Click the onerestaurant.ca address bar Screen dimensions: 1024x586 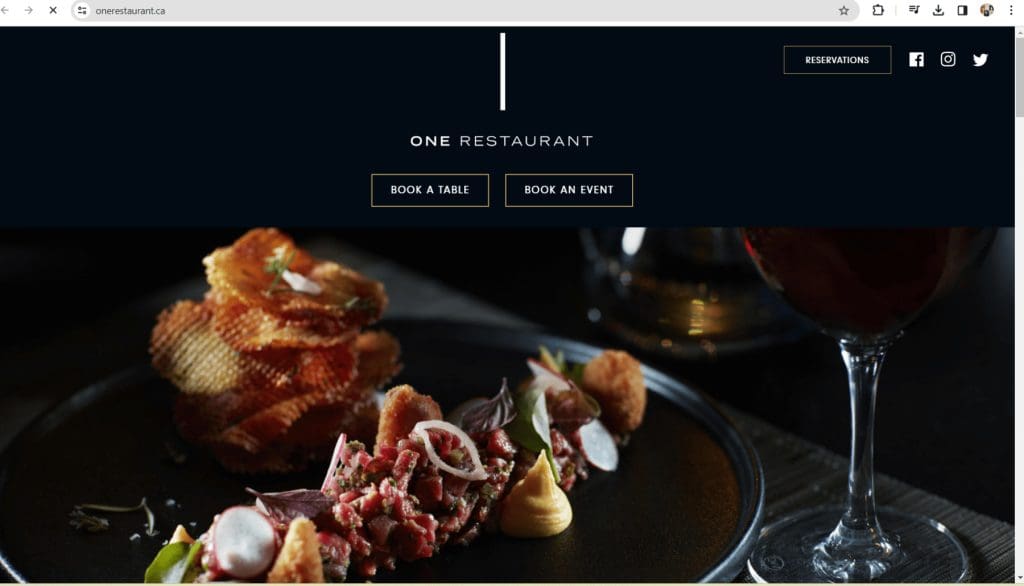[457, 10]
